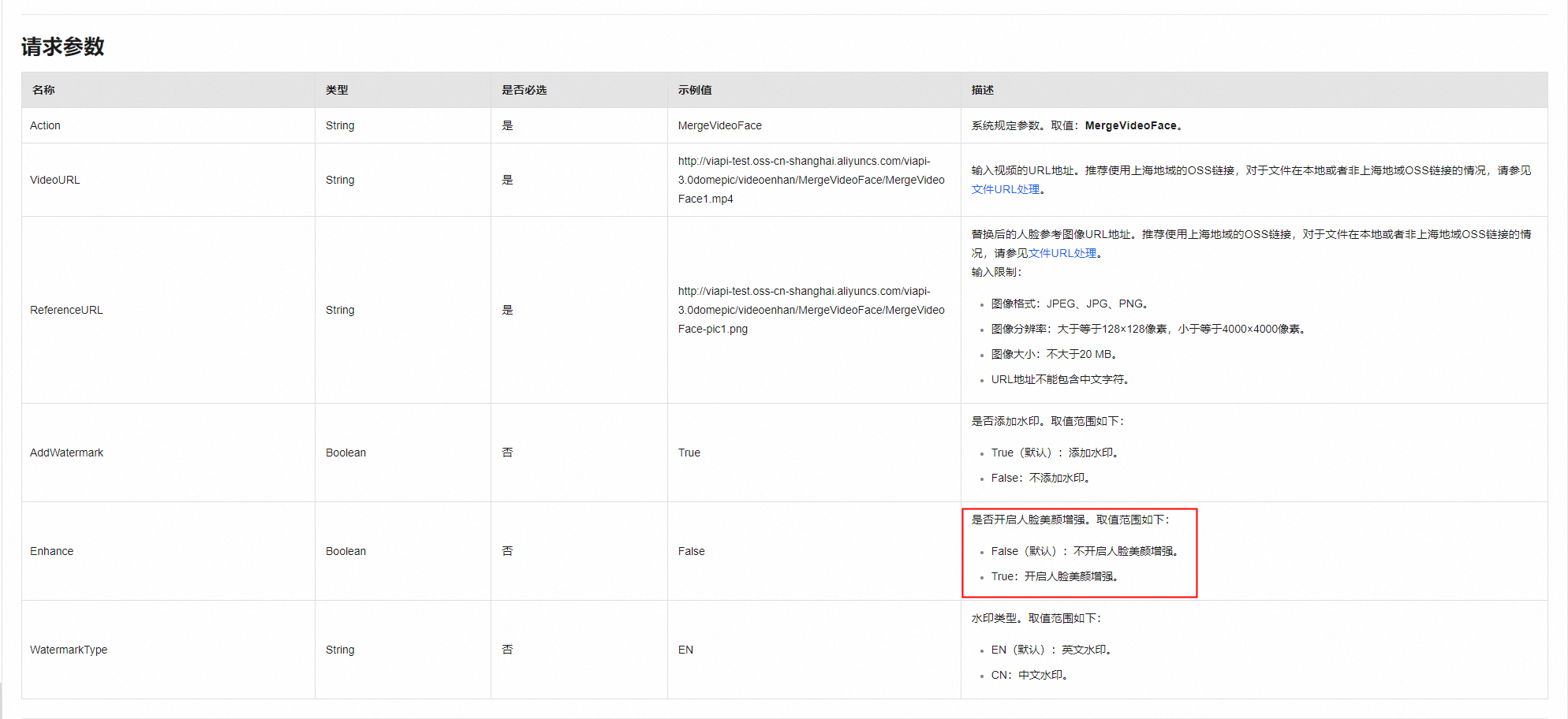Click the 描述 column header

click(x=983, y=90)
